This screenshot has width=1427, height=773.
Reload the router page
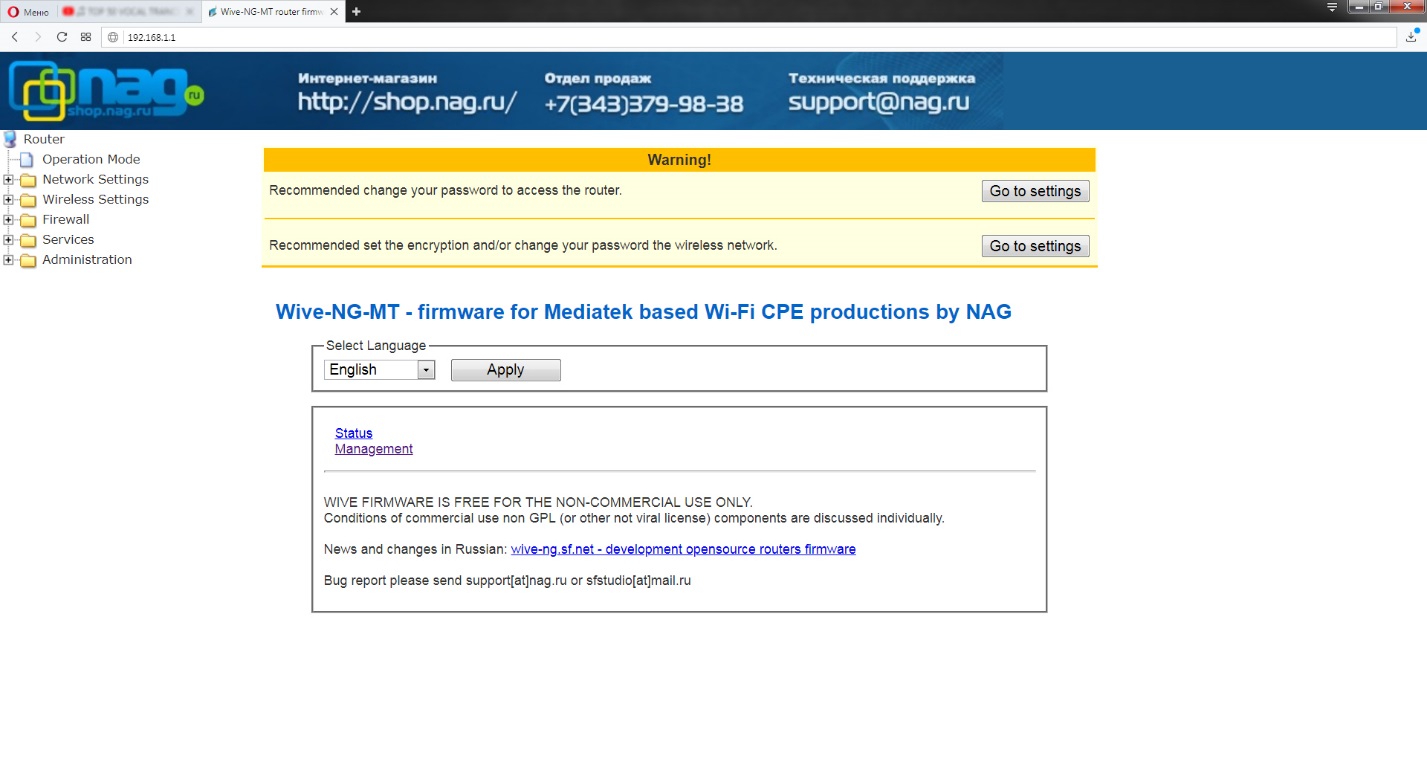(x=62, y=37)
